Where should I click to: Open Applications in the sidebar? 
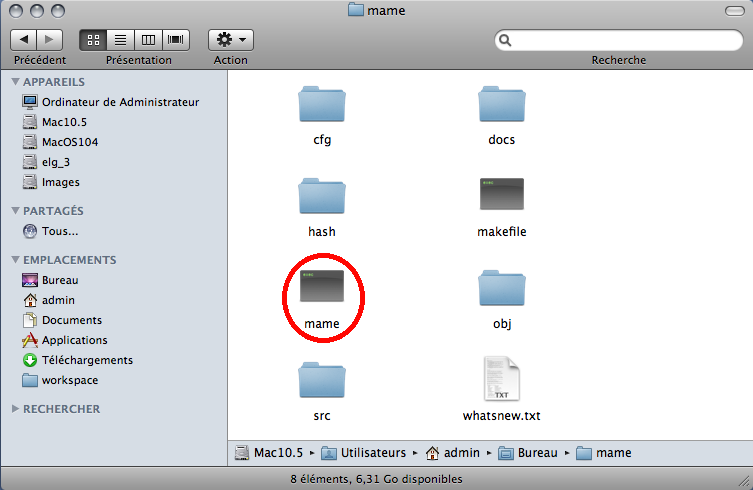click(65, 340)
